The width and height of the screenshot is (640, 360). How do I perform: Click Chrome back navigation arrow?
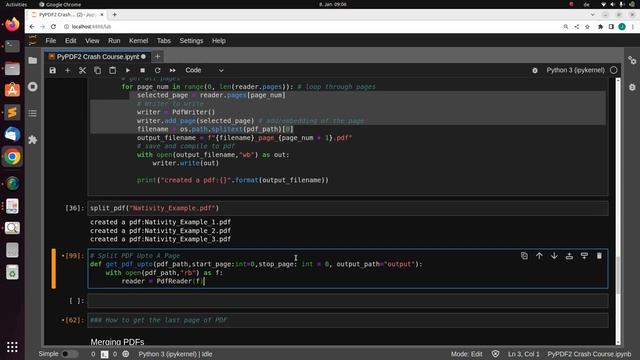tap(32, 27)
